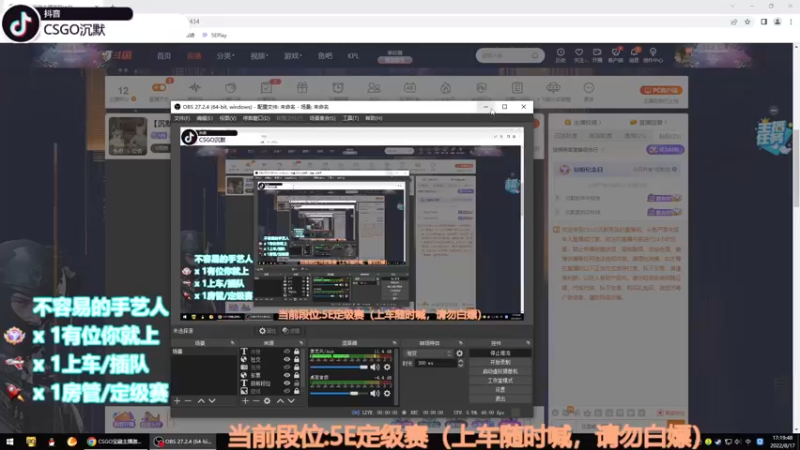Toggle visibility of first text source
The width and height of the screenshot is (800, 450).
[x=287, y=352]
